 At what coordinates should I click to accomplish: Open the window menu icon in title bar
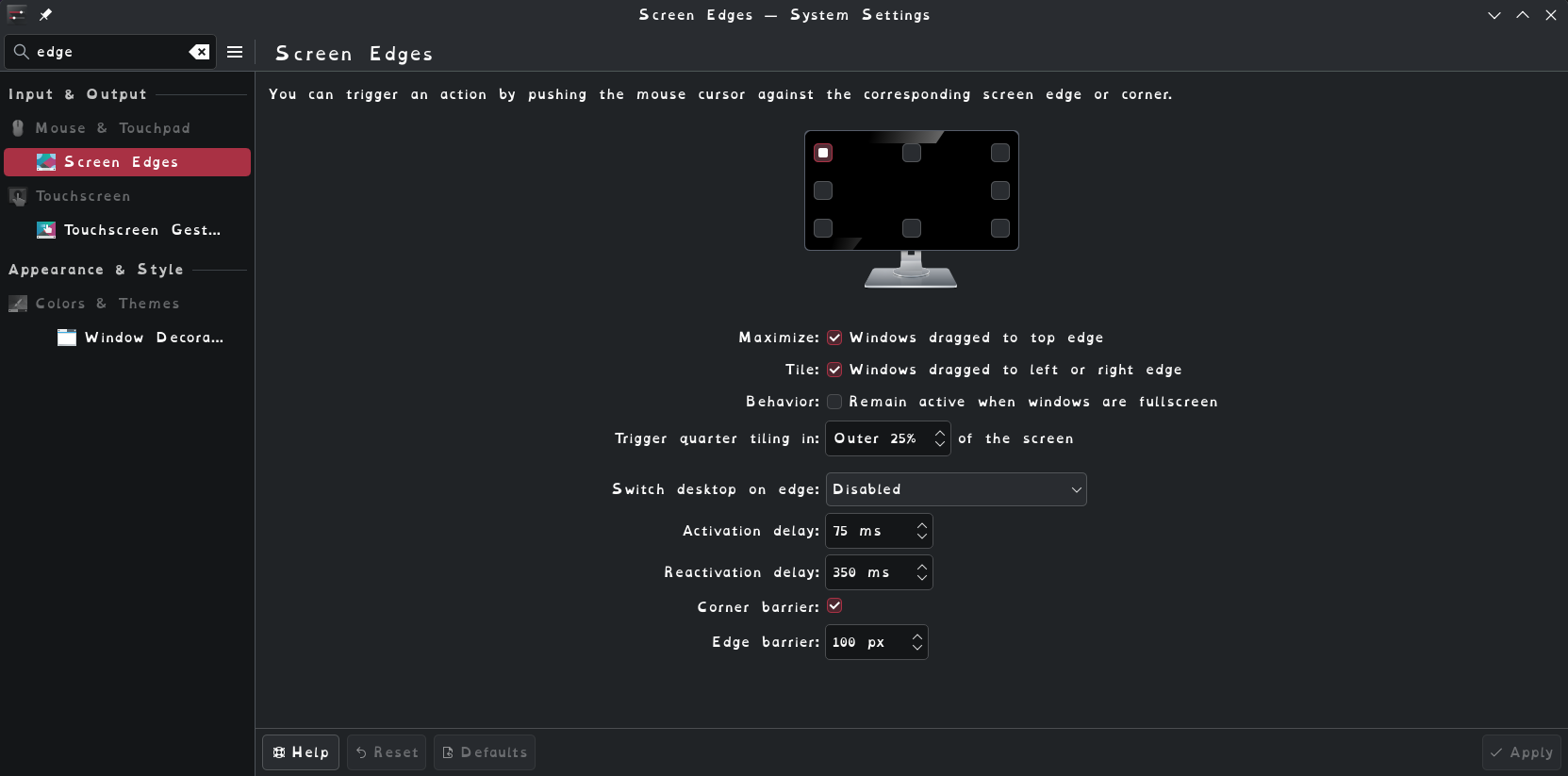17,14
